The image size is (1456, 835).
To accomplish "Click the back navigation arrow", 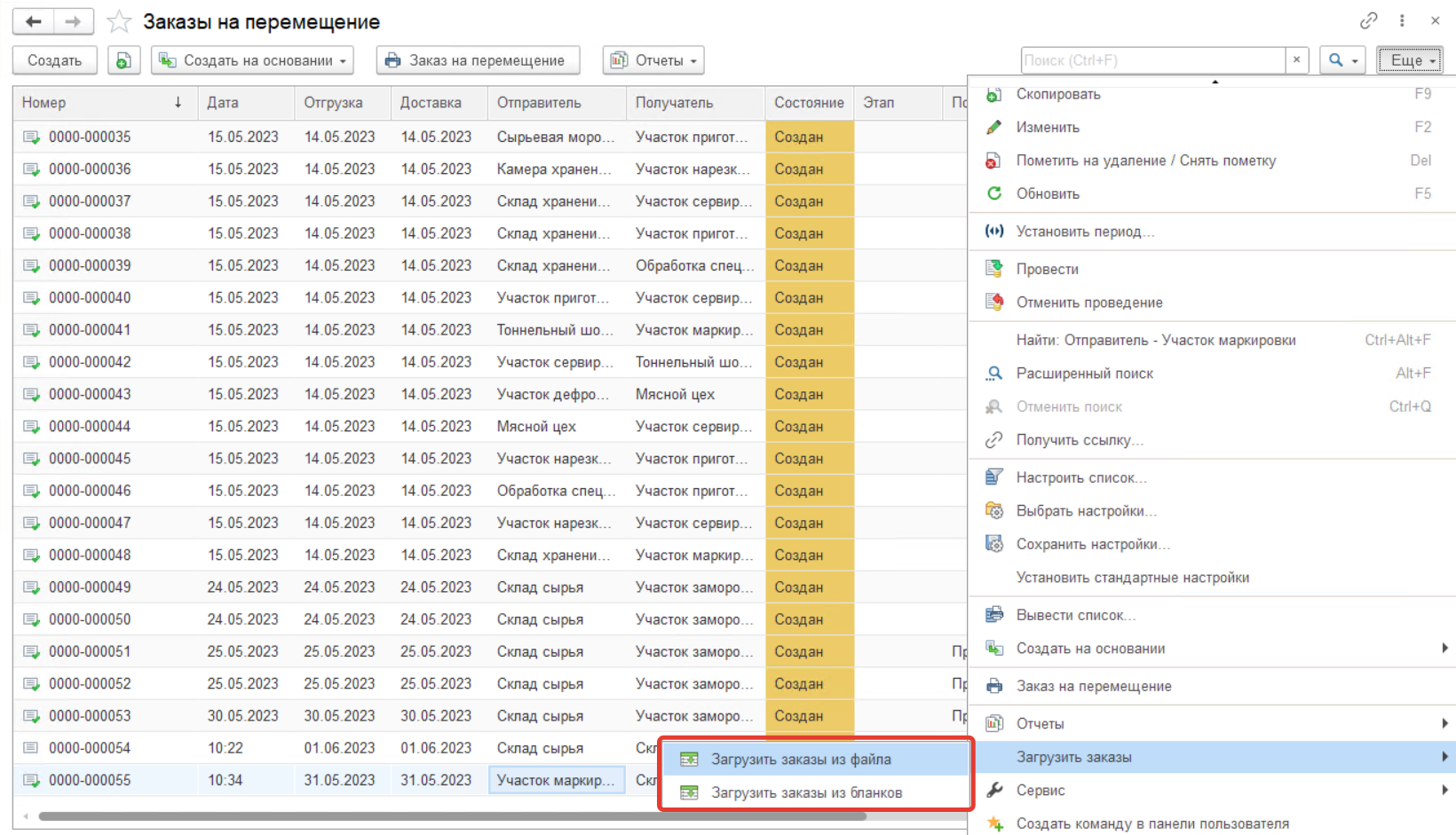I will [33, 21].
